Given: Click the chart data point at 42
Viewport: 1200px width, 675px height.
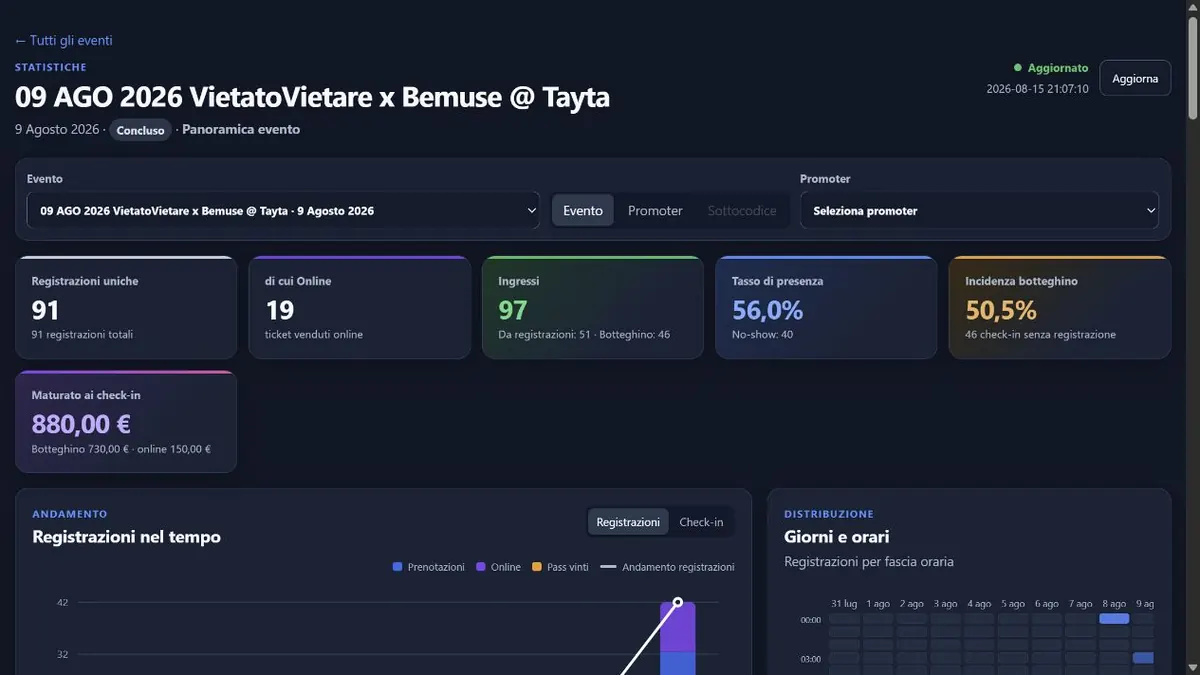Looking at the screenshot, I should point(678,602).
